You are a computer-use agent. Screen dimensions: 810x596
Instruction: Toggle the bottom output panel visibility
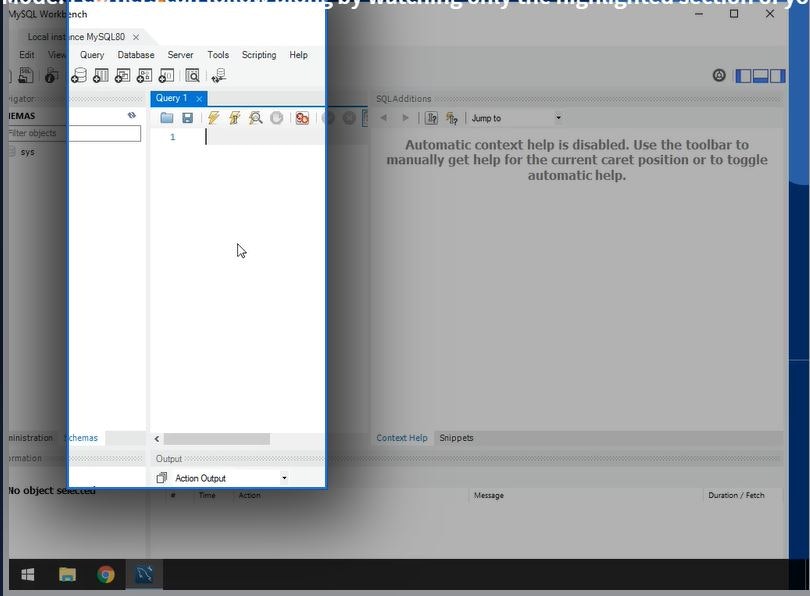[x=760, y=75]
